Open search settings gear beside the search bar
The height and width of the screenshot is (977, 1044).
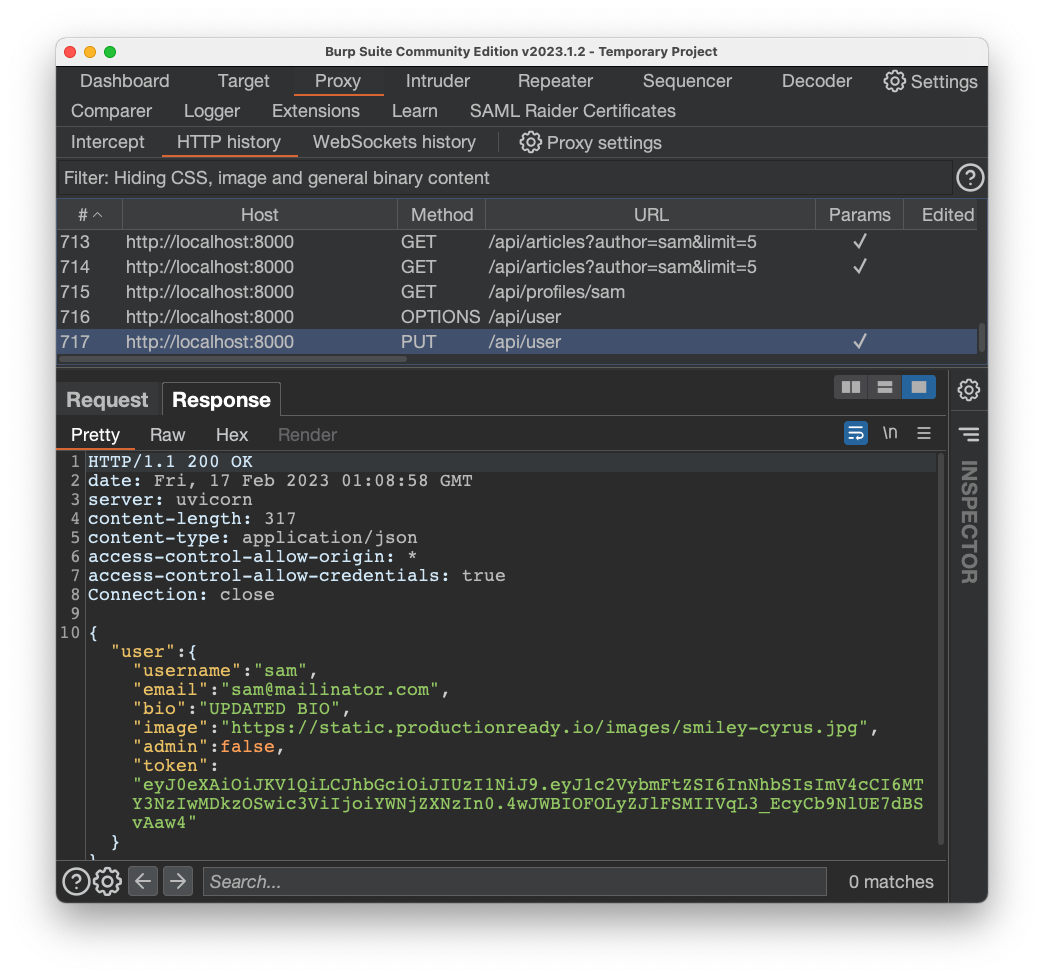[108, 881]
